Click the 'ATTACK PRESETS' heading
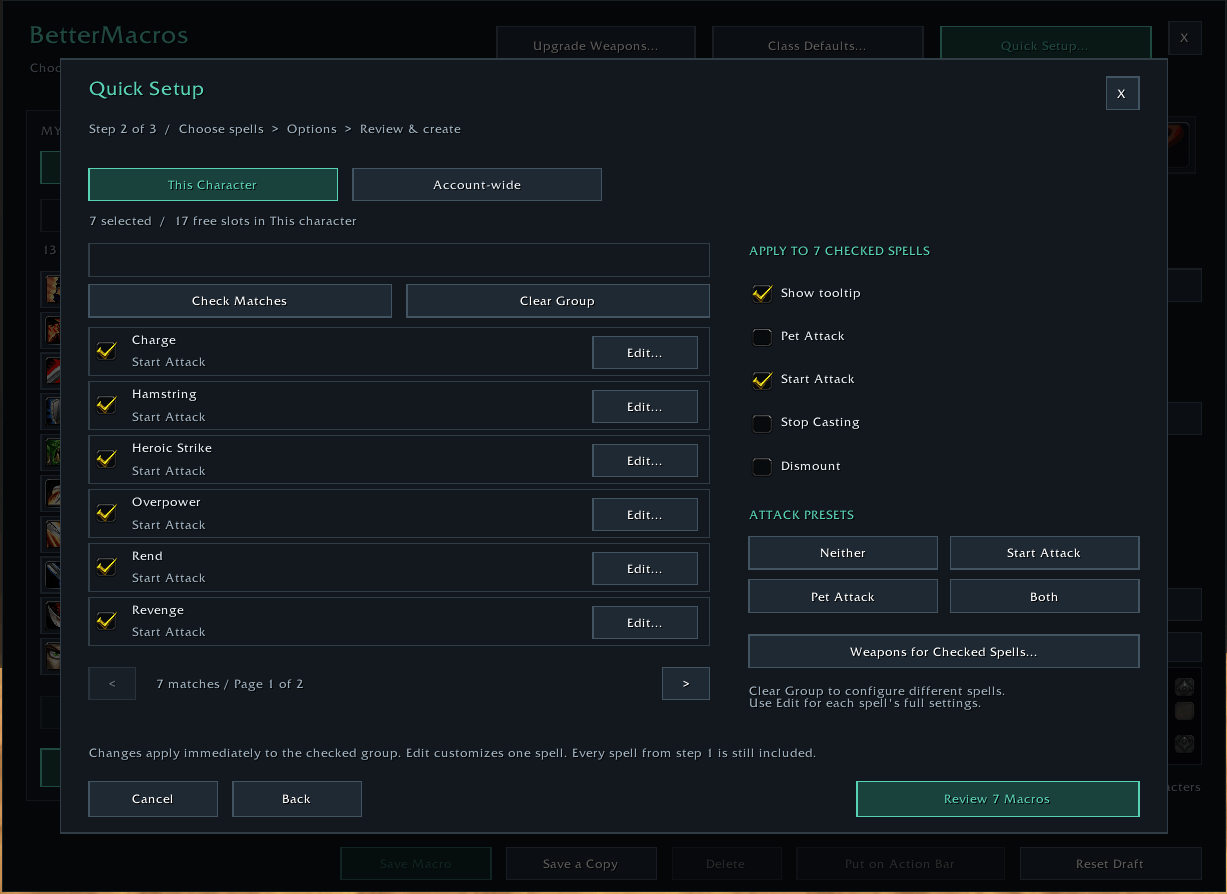Image resolution: width=1227 pixels, height=894 pixels. click(x=802, y=515)
